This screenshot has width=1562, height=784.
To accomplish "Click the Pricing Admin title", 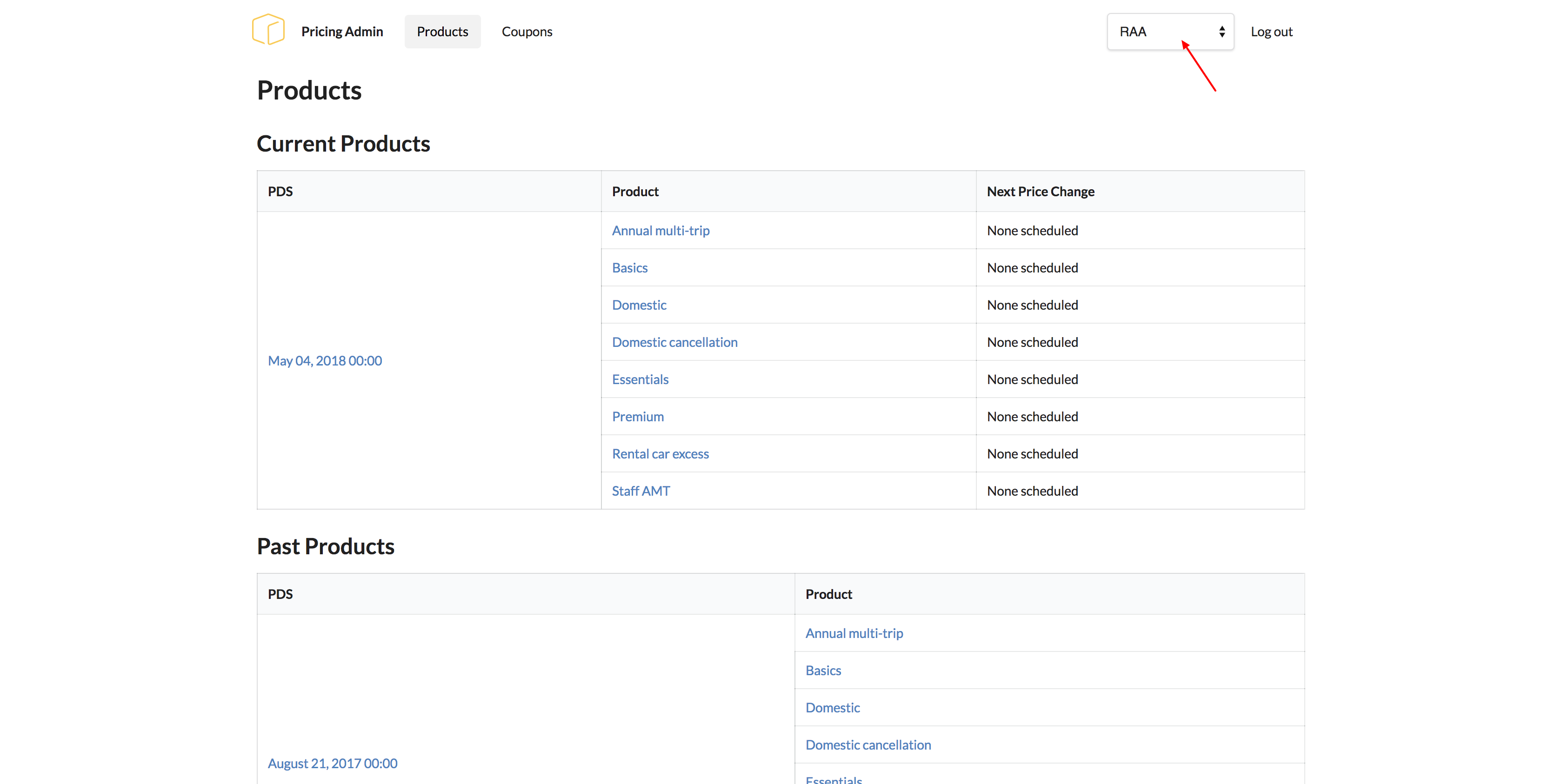I will (342, 32).
